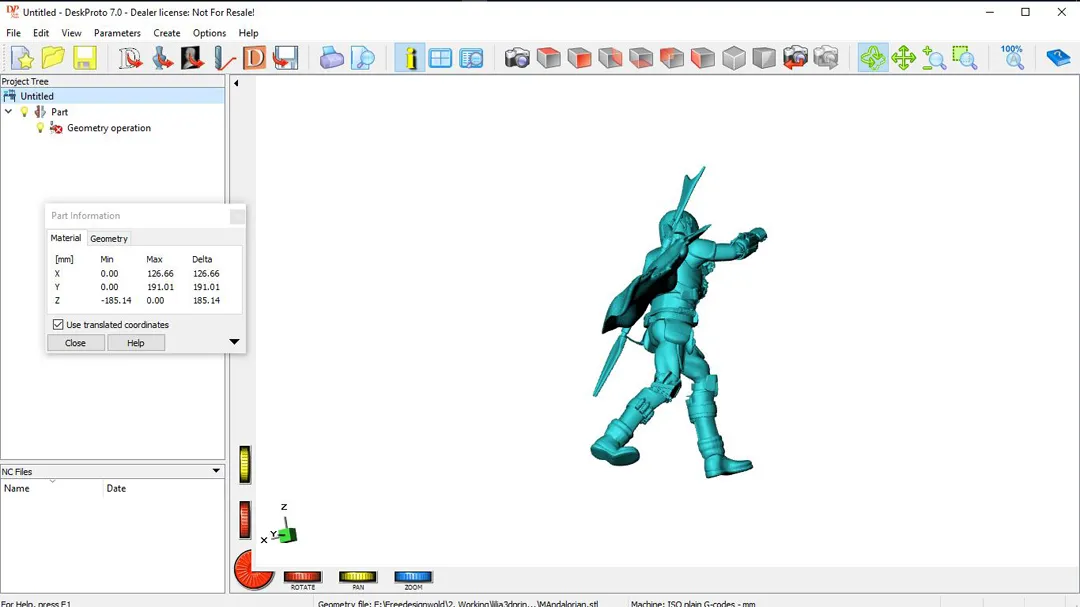Click the Print icon in toolbar
The width and height of the screenshot is (1080, 607).
click(x=331, y=58)
